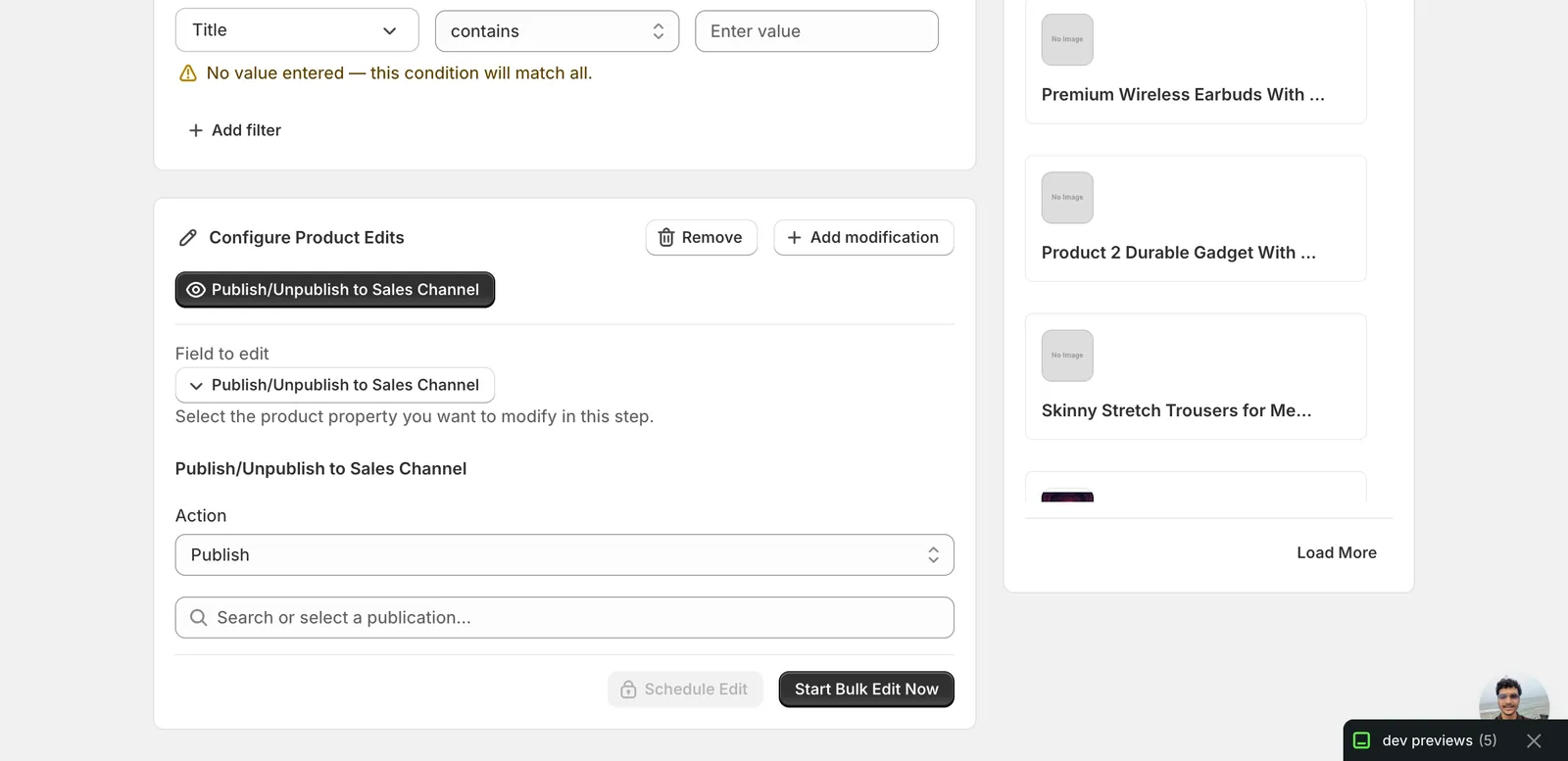
Task: Open the Premium Wireless Earbuds product thumbnail
Action: (1067, 40)
